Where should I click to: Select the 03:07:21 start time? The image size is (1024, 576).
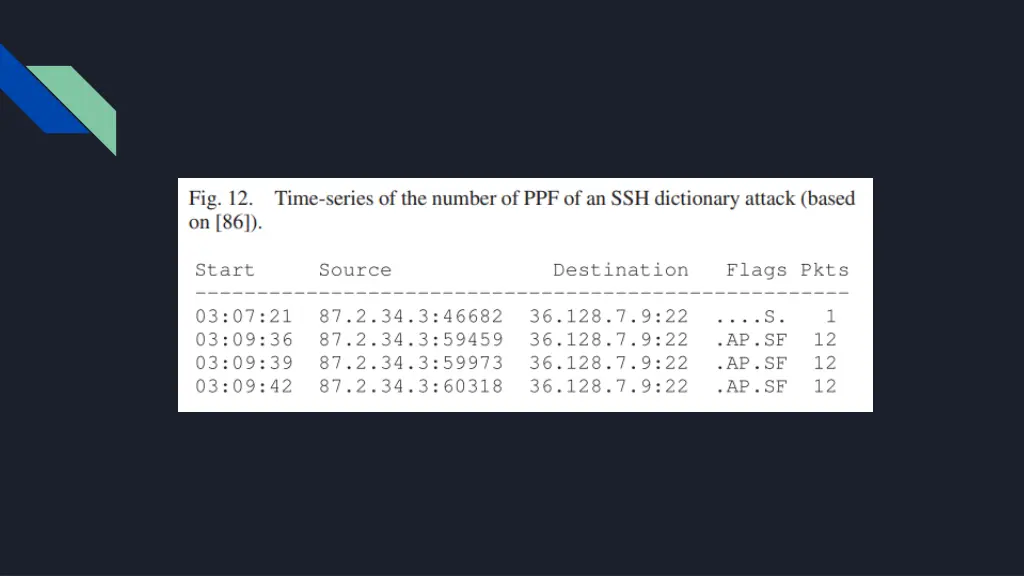tap(244, 316)
